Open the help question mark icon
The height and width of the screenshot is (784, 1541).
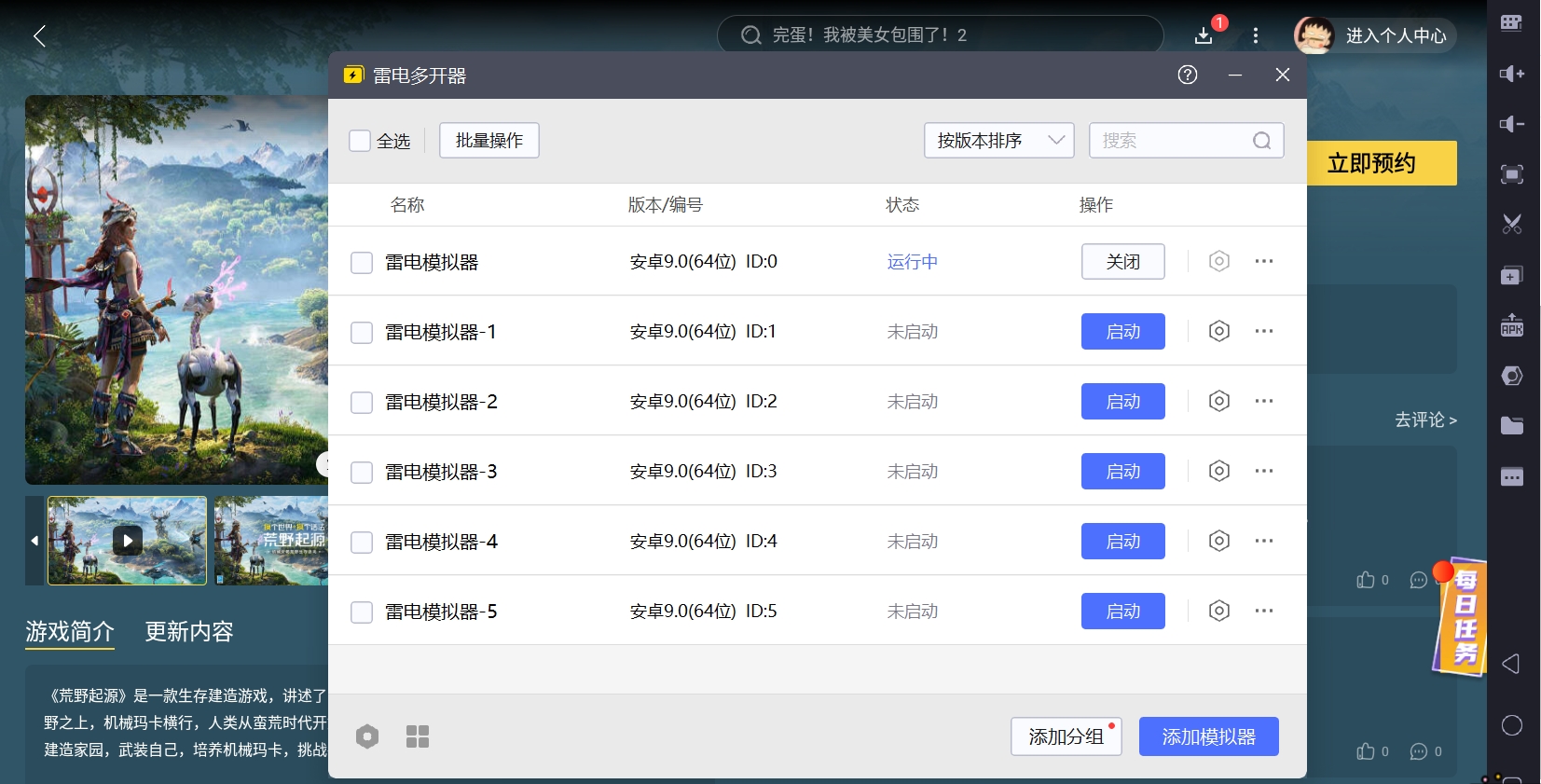coord(1187,75)
